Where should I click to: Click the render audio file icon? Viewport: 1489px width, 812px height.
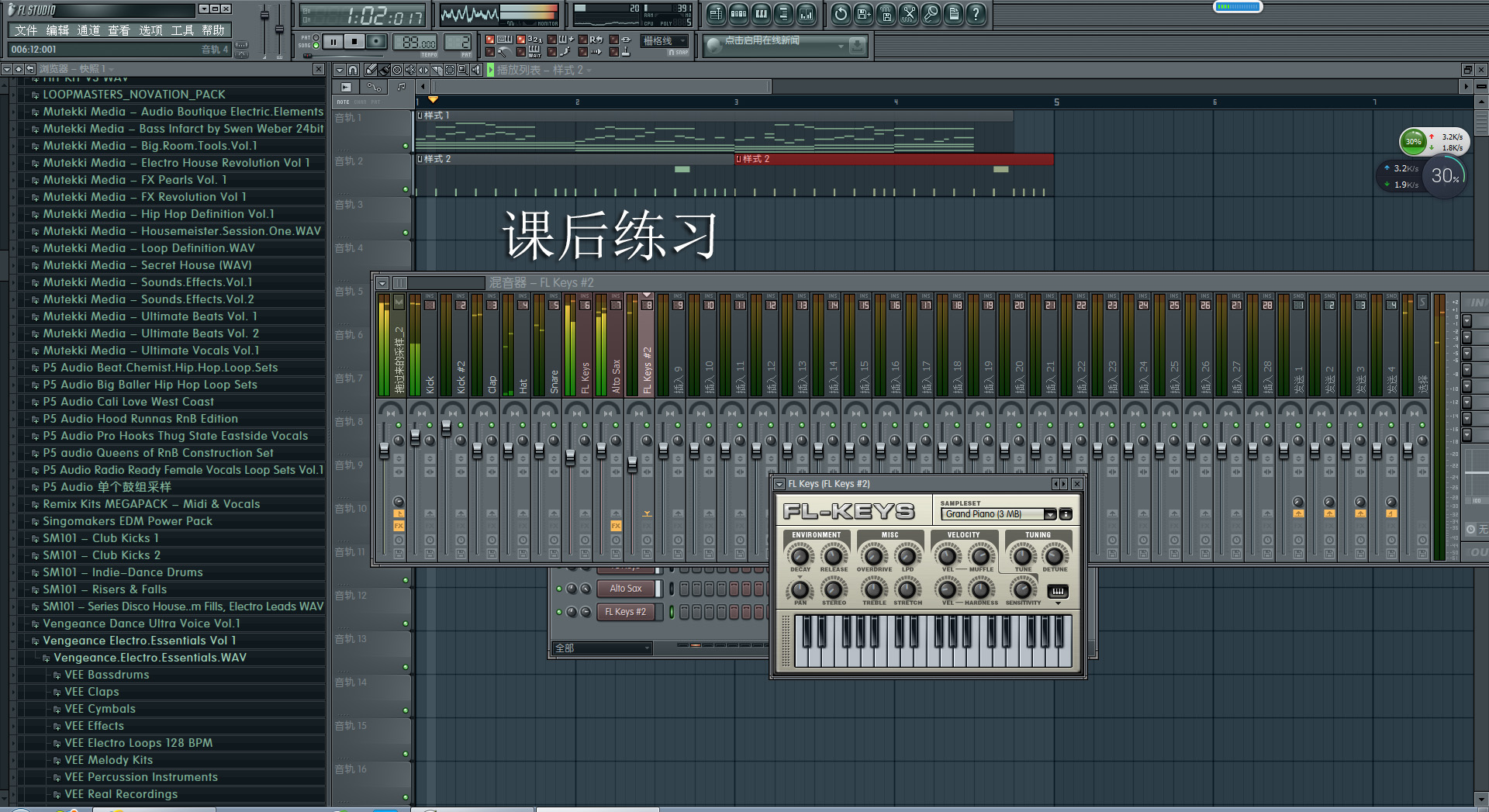click(886, 13)
